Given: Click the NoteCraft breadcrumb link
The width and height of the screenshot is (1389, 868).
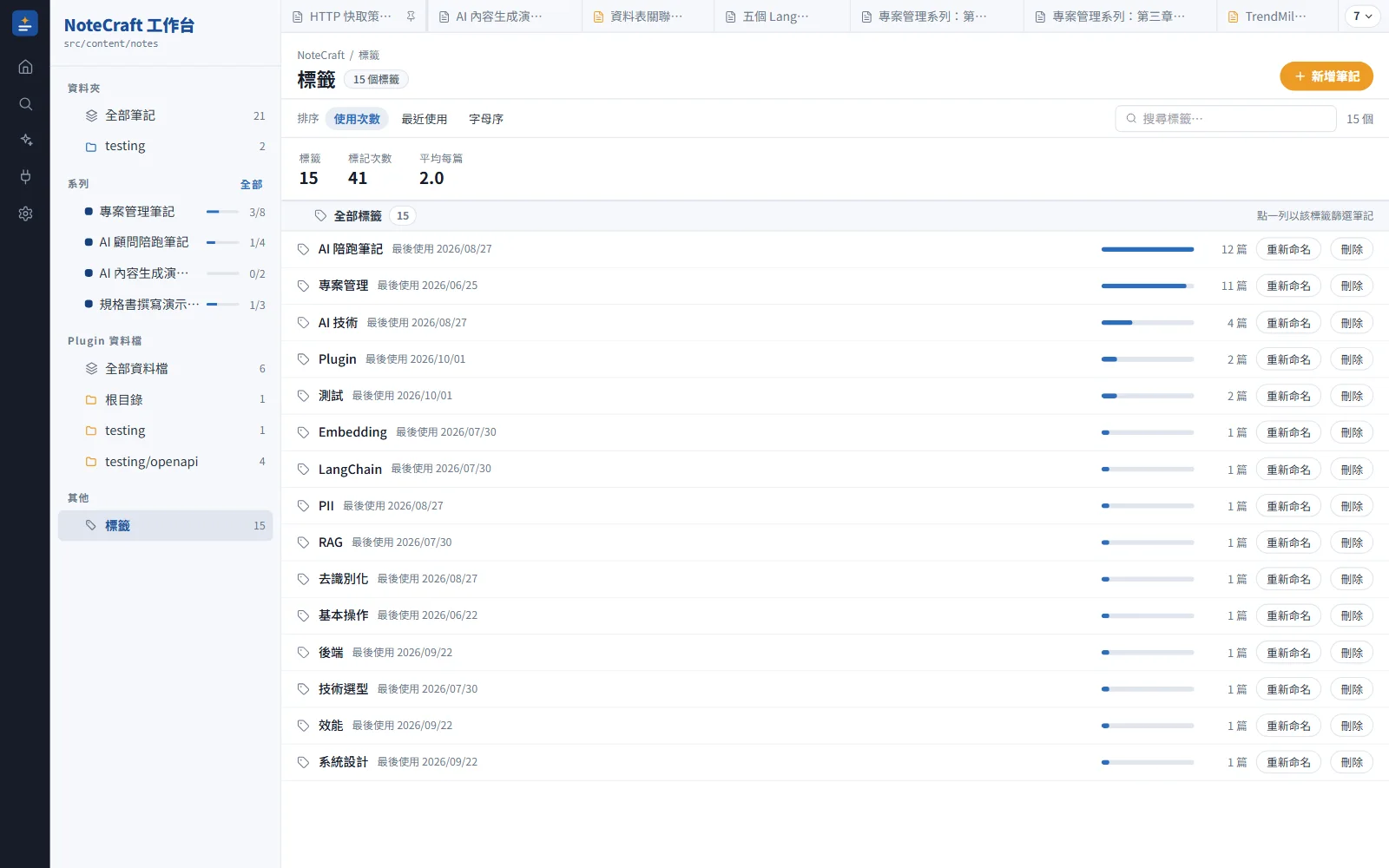Looking at the screenshot, I should click(320, 55).
